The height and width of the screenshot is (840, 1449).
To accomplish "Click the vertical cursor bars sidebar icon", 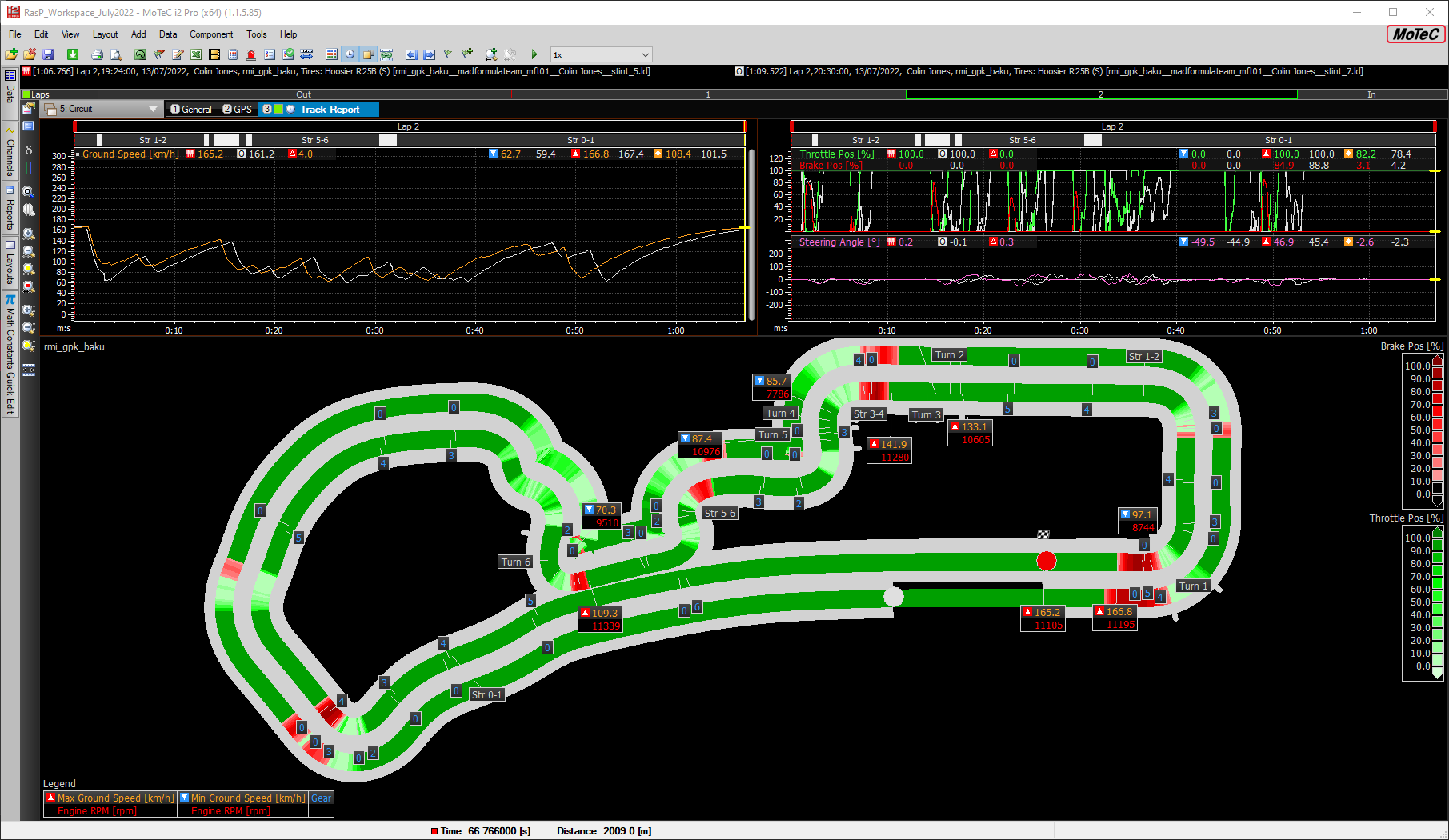I will [29, 168].
